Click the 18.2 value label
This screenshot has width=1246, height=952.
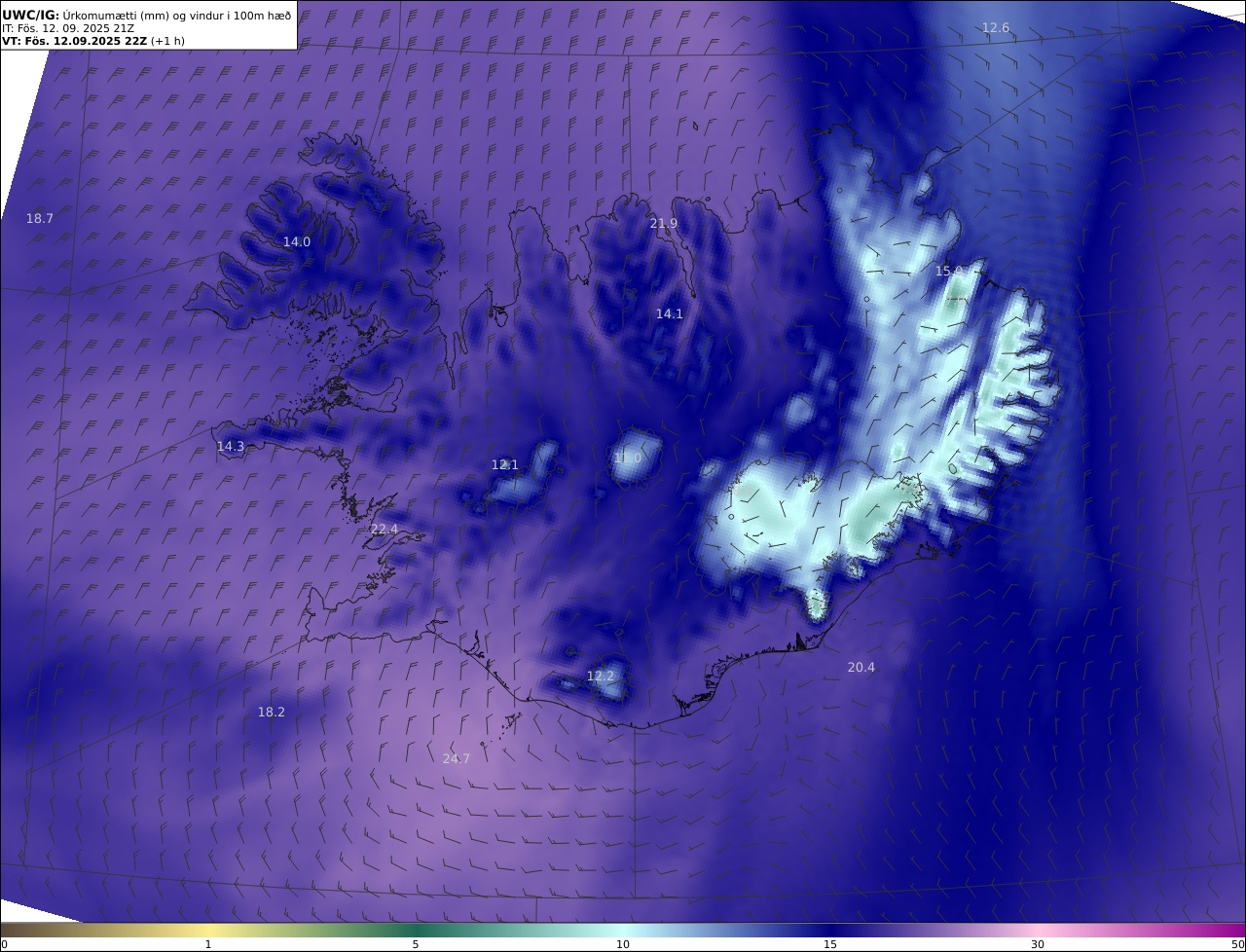[x=272, y=713]
